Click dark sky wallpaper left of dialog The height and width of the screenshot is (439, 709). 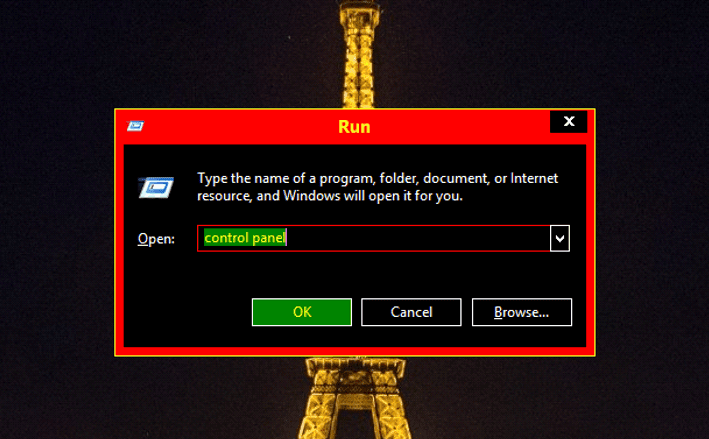tap(57, 226)
